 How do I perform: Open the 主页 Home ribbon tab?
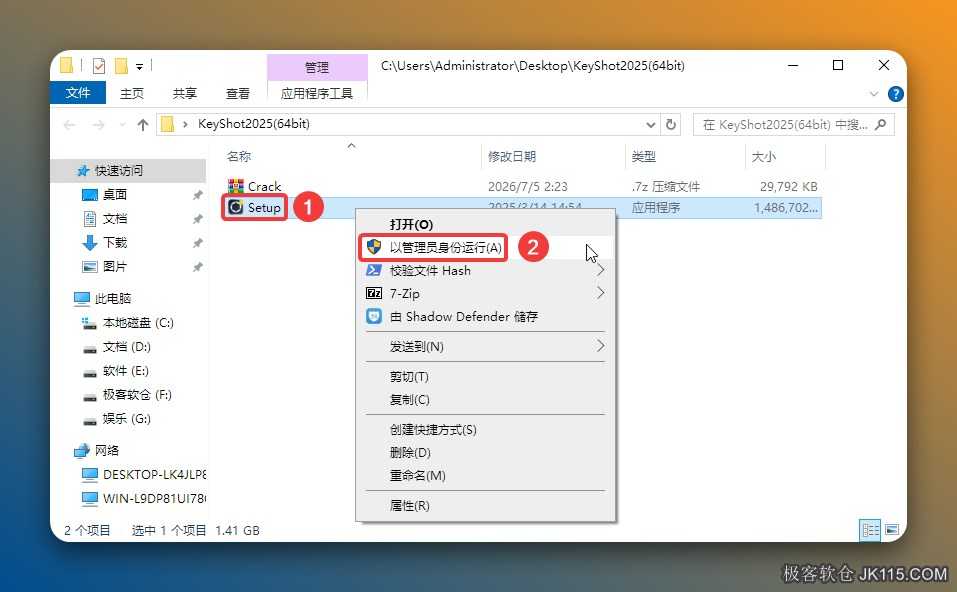(132, 93)
